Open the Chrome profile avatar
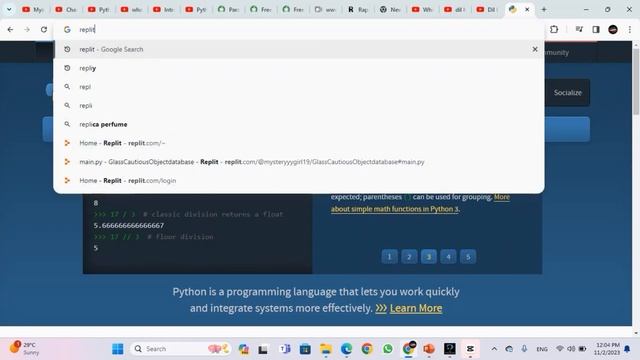This screenshot has height=360, width=640. point(613,29)
